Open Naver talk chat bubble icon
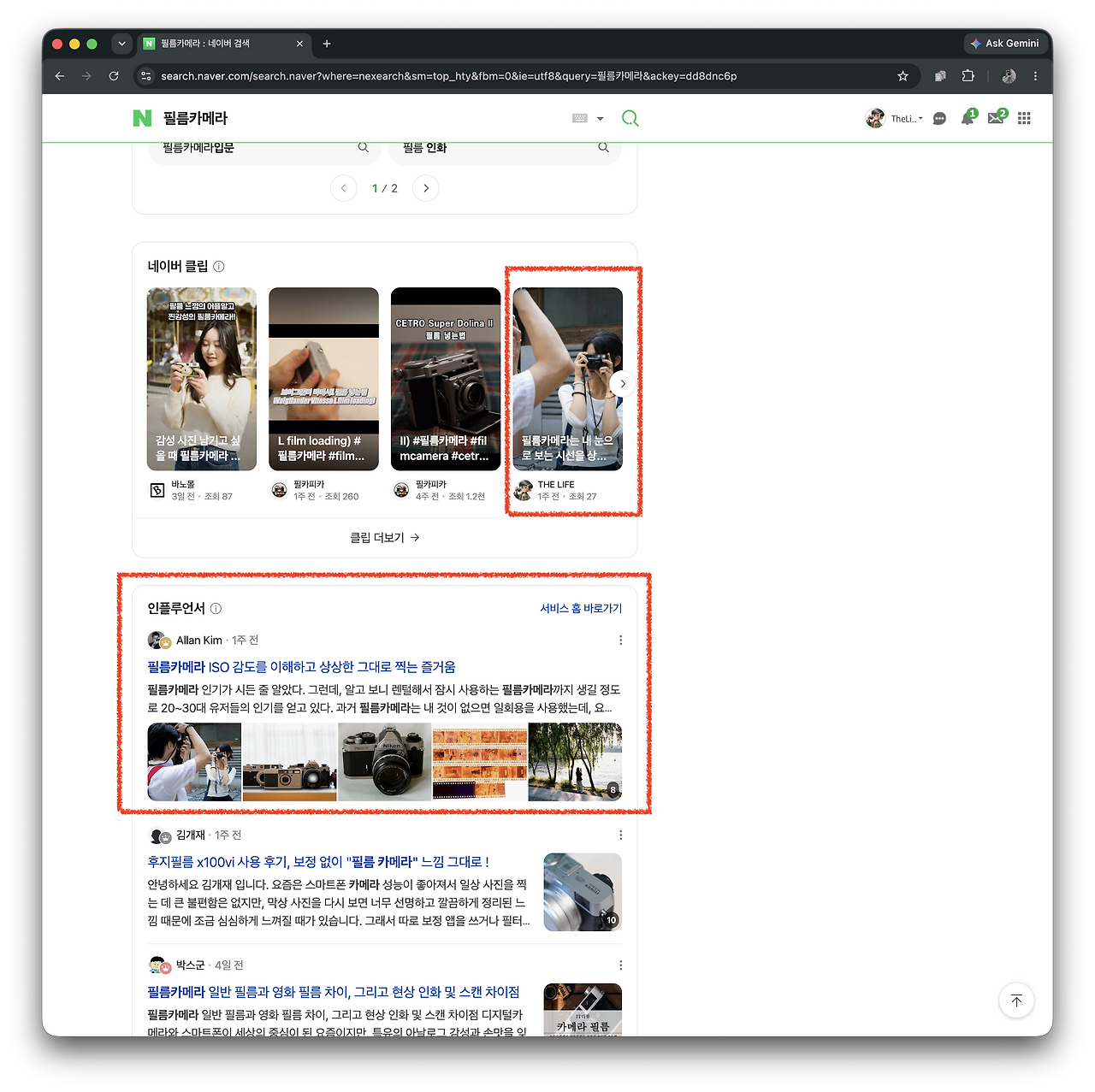Viewport: 1095px width, 1092px height. click(939, 119)
